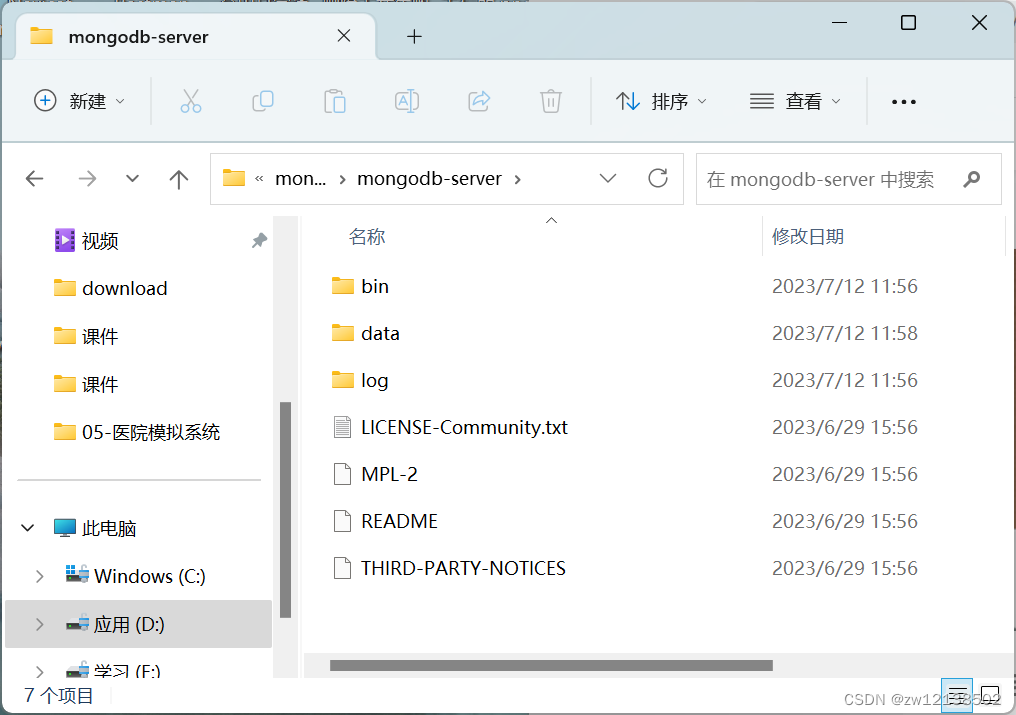Image resolution: width=1016 pixels, height=715 pixels.
Task: Collapse the 此电脑 tree node
Action: (27, 528)
